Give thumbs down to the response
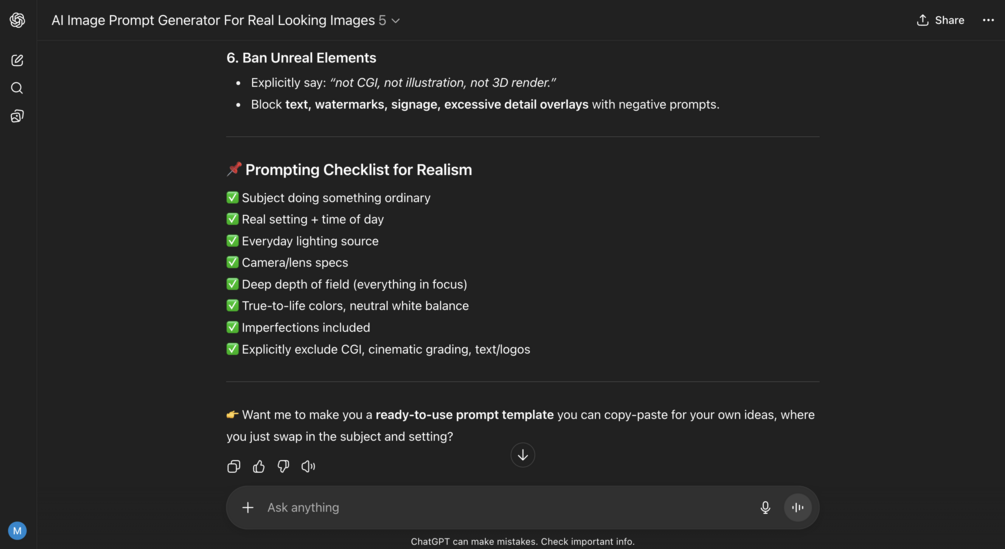Viewport: 1005px width, 549px height. coord(283,466)
